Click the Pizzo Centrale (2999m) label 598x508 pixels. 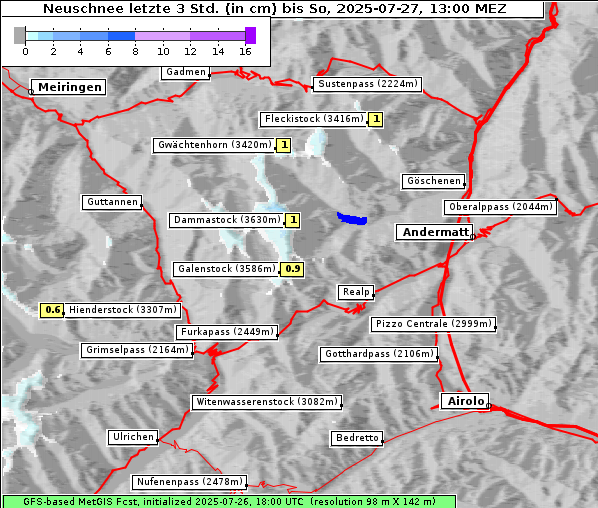point(434,324)
